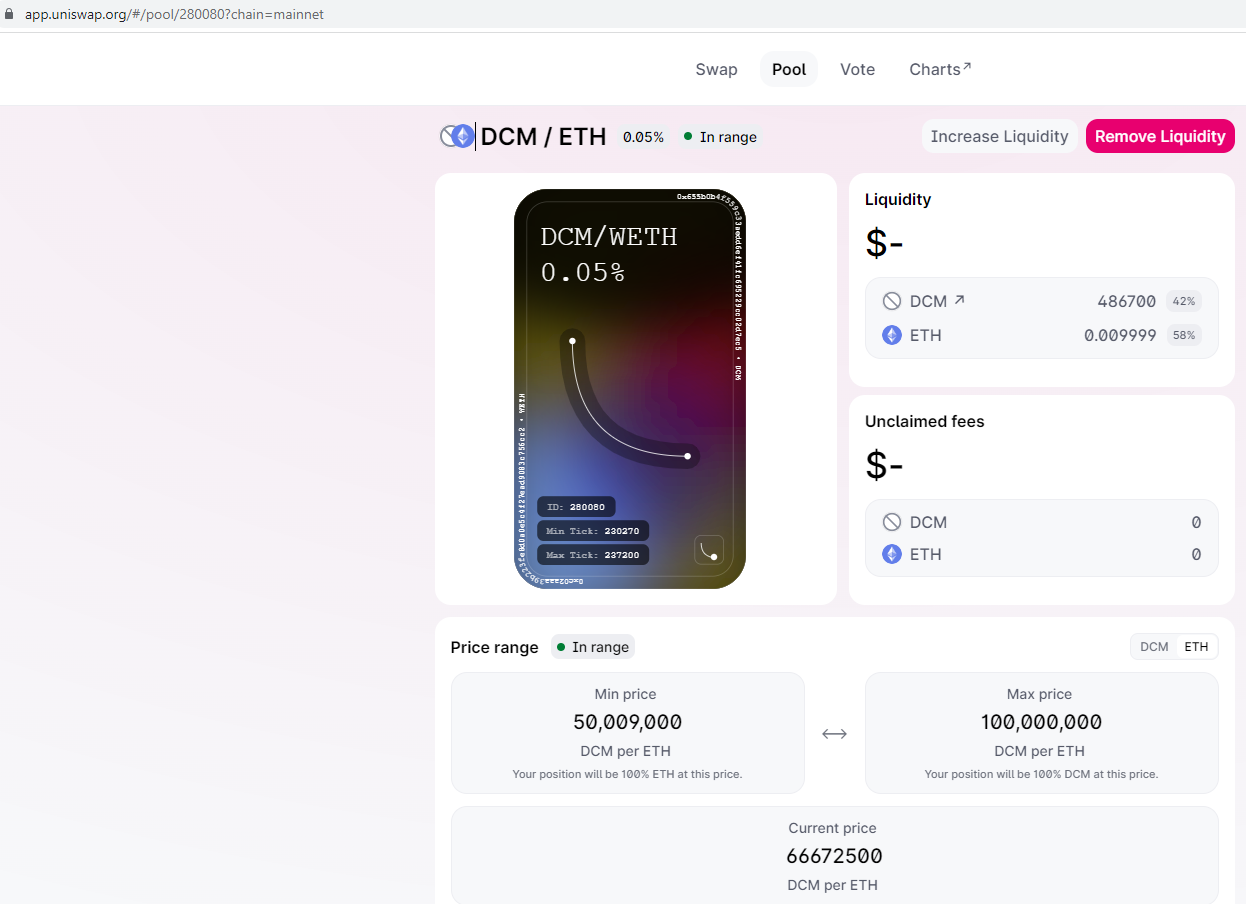The image size is (1246, 904).
Task: Open the Vote tab
Action: pyautogui.click(x=857, y=69)
